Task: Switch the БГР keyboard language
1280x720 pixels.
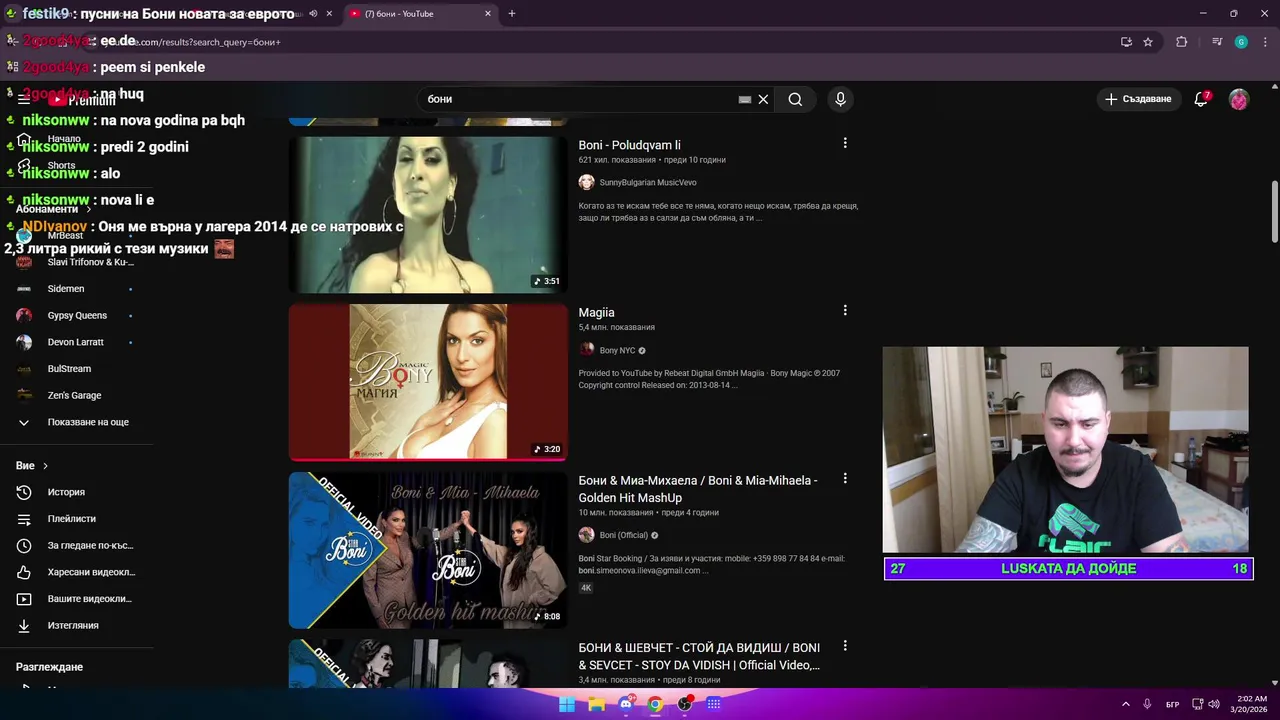Action: (1173, 704)
